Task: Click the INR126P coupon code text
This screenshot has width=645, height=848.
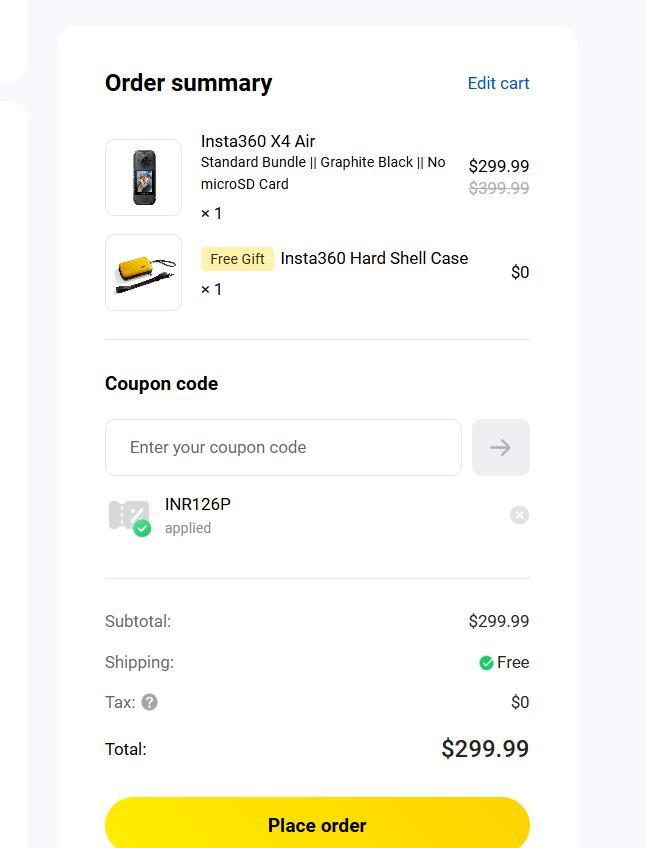Action: (198, 504)
